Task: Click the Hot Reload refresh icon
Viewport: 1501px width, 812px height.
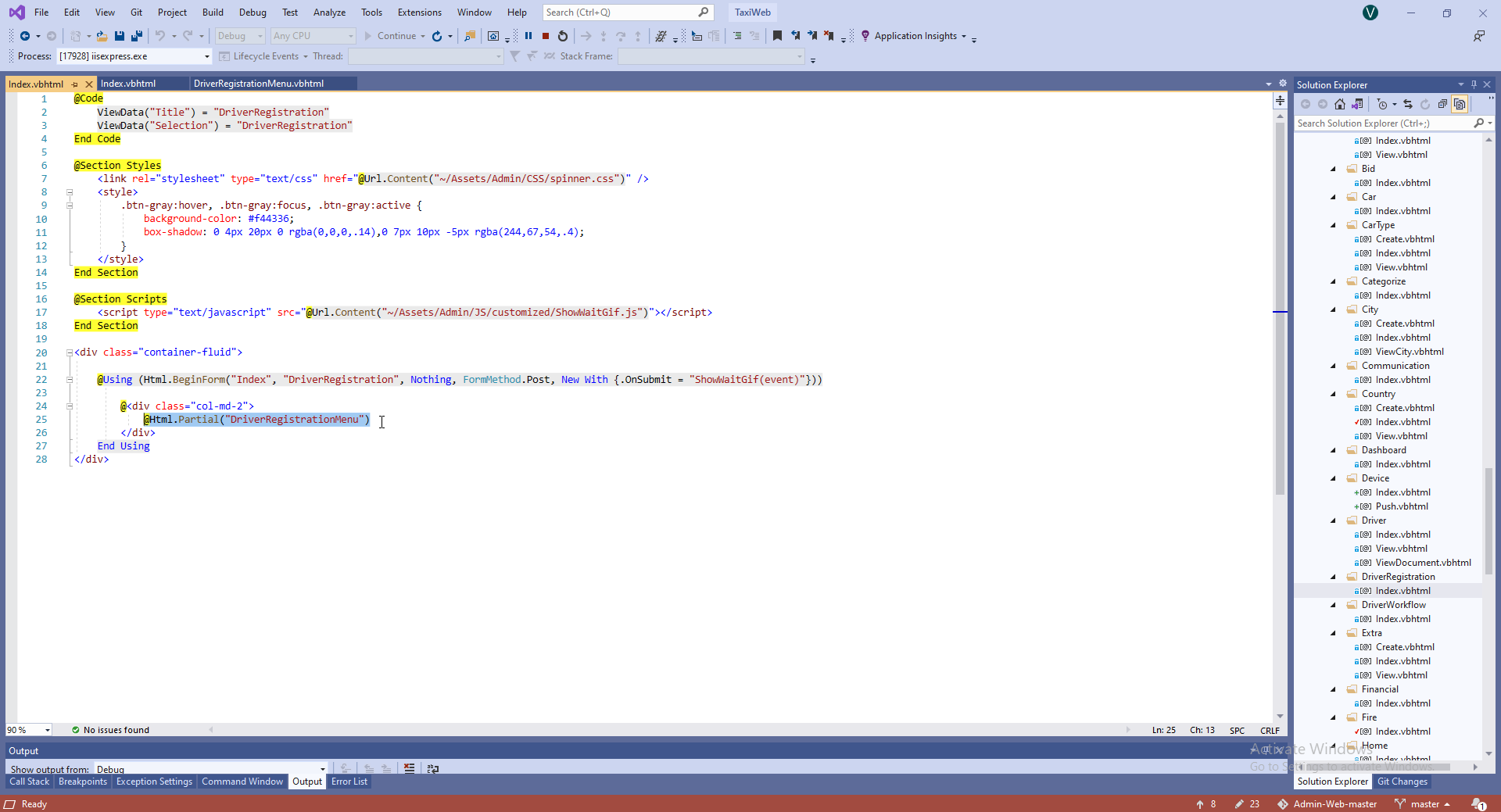Action: (437, 36)
